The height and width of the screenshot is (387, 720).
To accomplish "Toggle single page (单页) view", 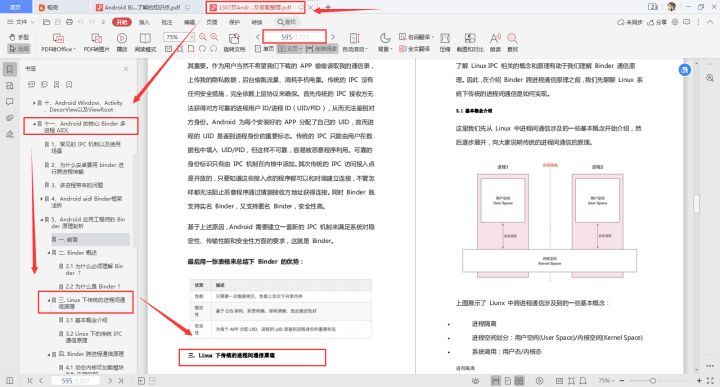I will [265, 49].
